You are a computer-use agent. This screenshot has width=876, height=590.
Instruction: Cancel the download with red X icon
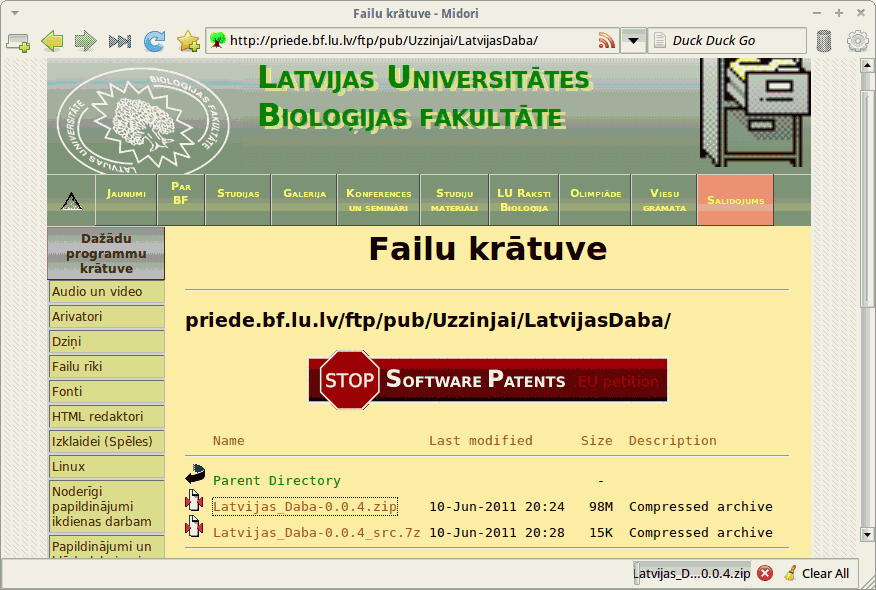[x=765, y=574]
